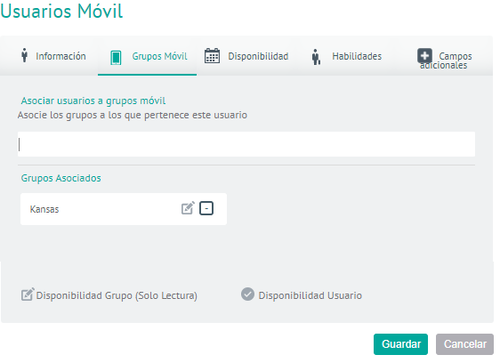Focus the group association search field

246,144
